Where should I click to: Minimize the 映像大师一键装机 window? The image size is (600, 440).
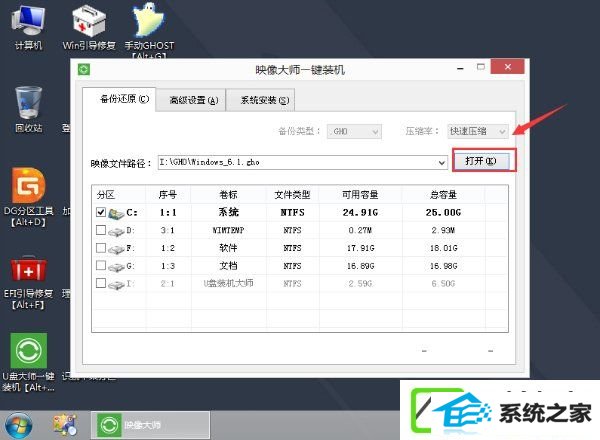click(x=460, y=68)
